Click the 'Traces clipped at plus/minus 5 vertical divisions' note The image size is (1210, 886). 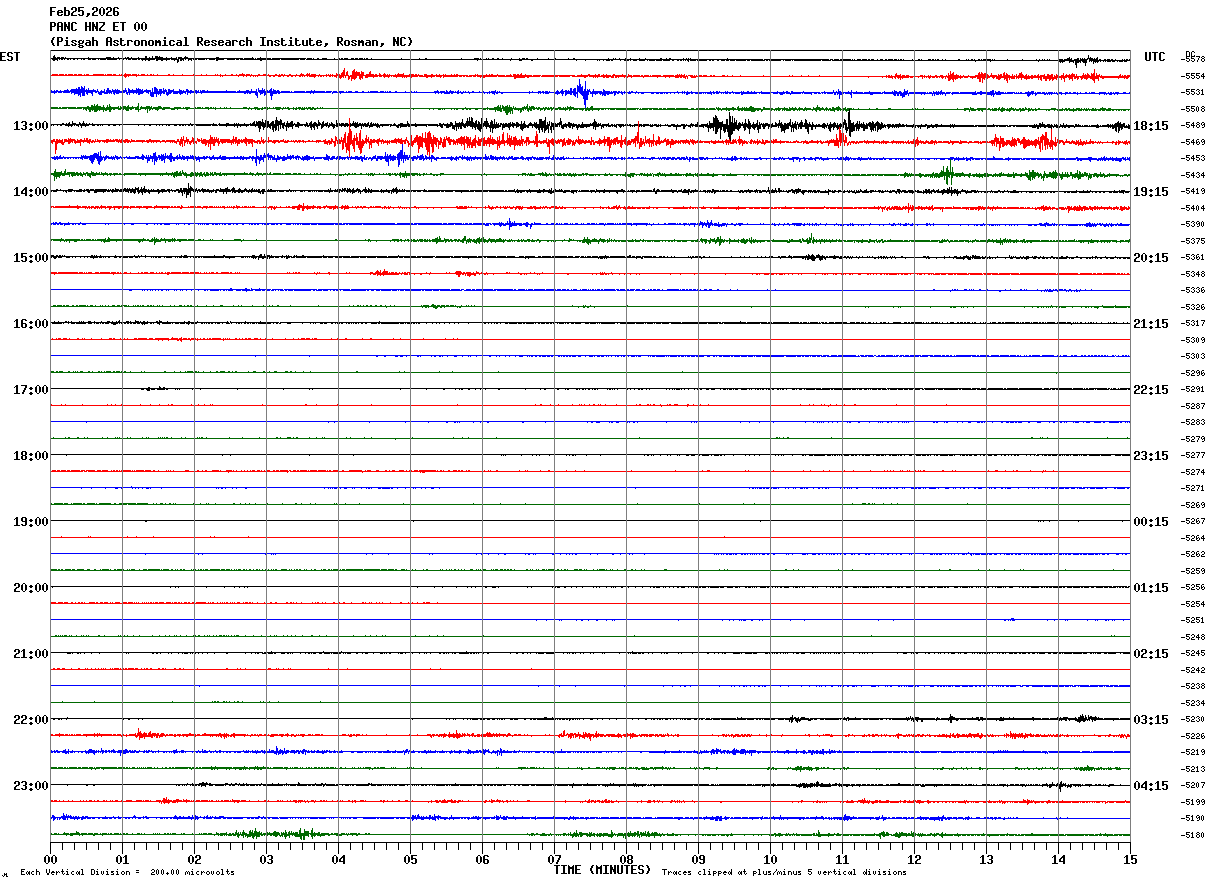click(784, 873)
